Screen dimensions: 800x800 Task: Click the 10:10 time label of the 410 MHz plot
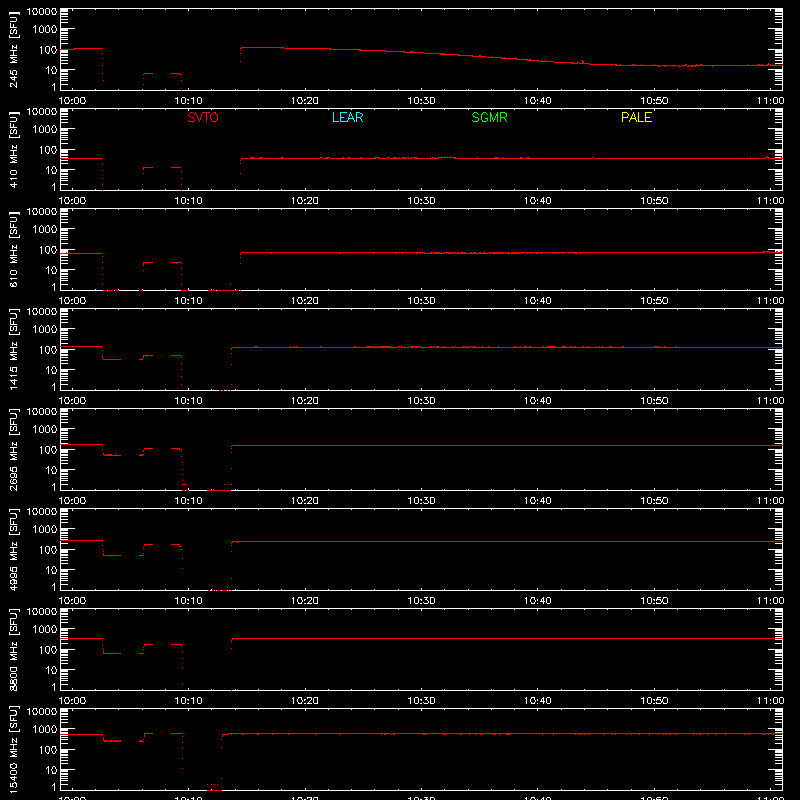[x=188, y=201]
